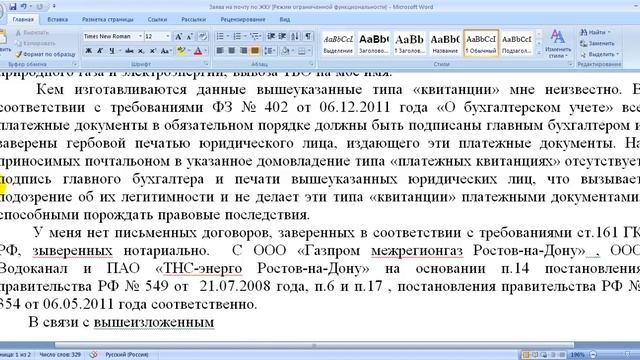
Task: Apply yellow text highlight color
Action: pos(181,51)
